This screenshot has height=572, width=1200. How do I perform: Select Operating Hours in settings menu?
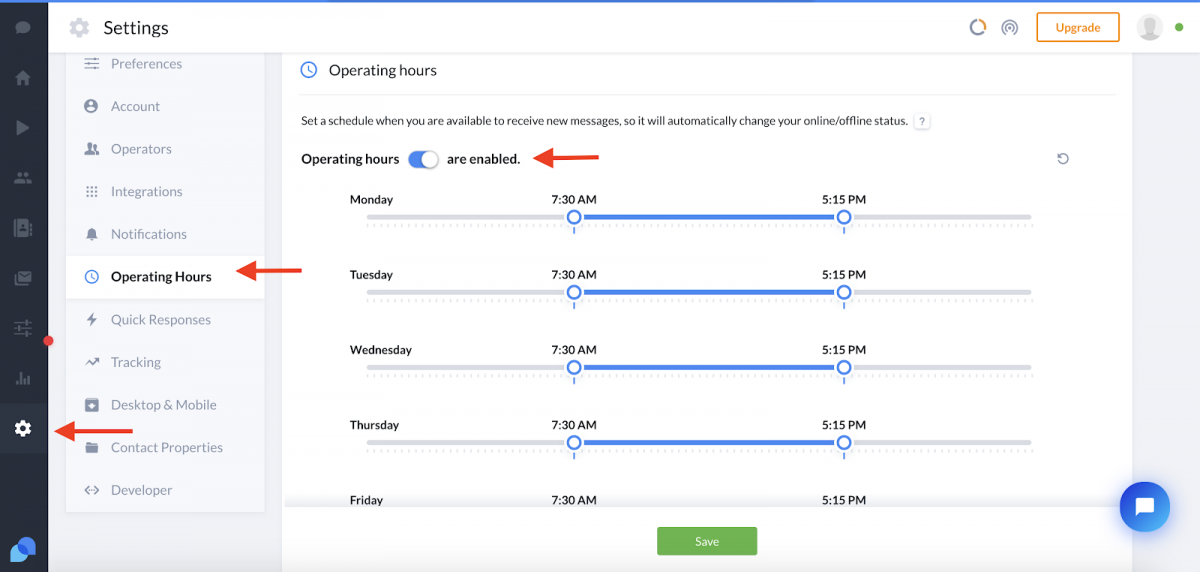click(x=165, y=277)
